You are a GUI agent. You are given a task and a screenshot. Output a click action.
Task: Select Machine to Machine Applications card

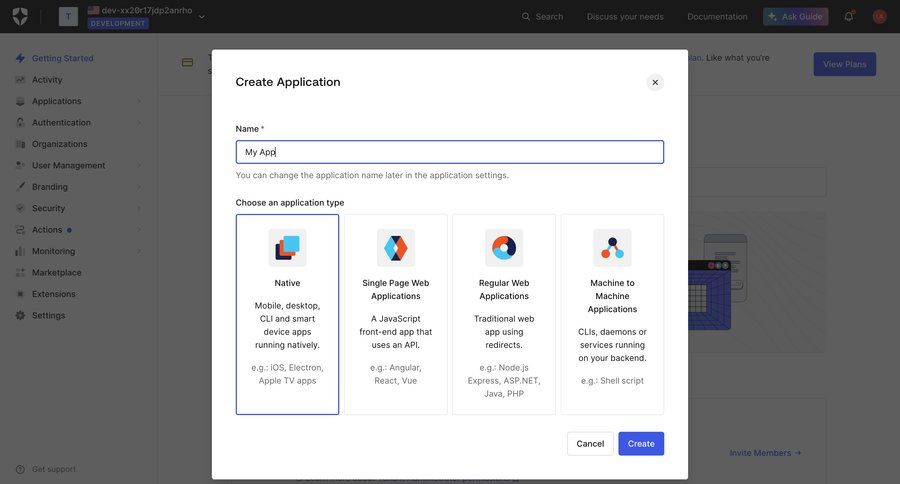tap(612, 314)
